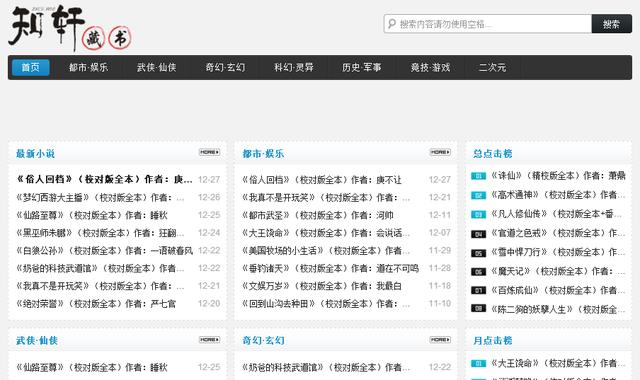This screenshot has height=380, width=640.
Task: Click rank 02 badge beside 《高术通神》
Action: point(478,196)
